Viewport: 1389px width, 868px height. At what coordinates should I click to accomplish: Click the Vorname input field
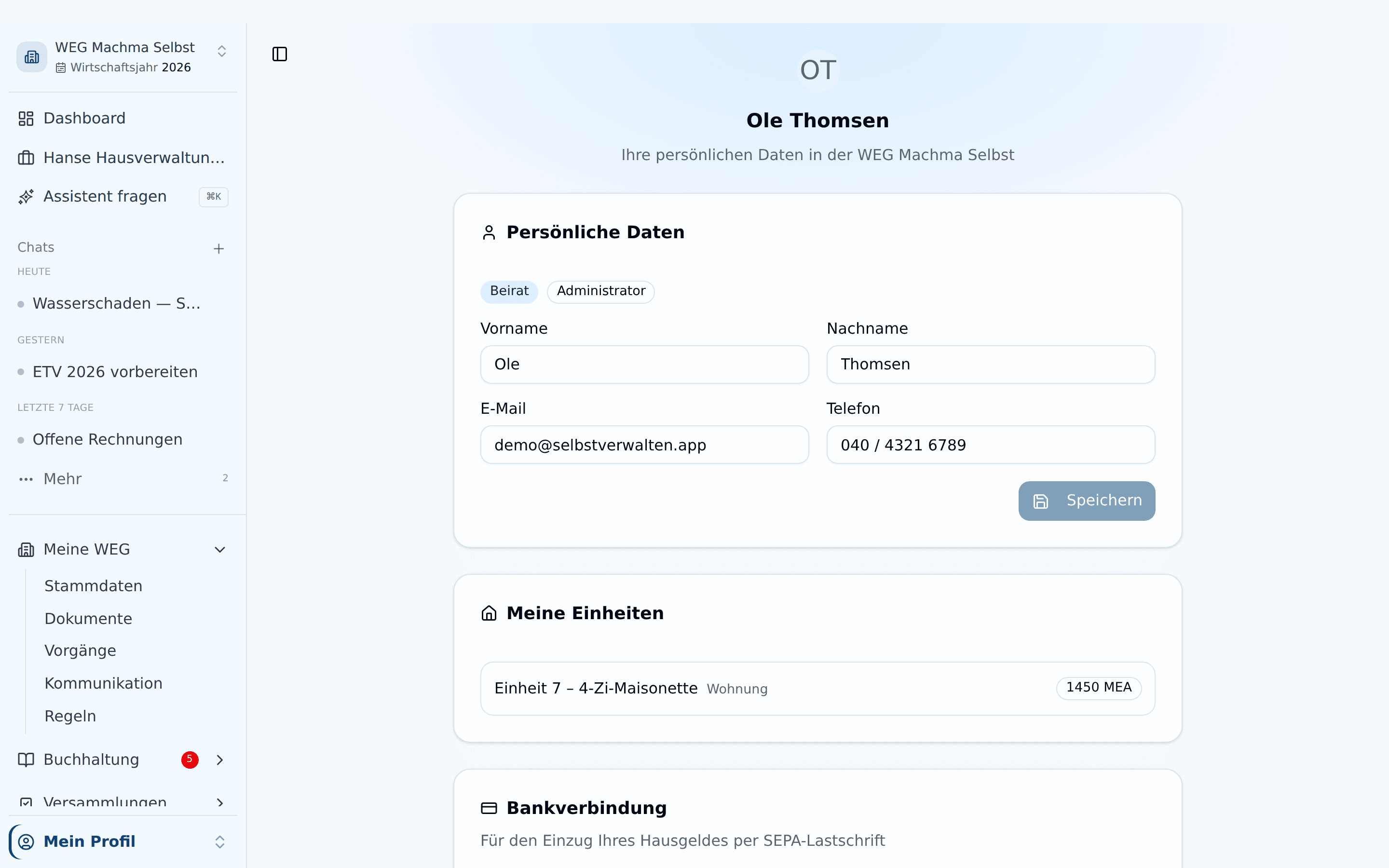tap(644, 364)
